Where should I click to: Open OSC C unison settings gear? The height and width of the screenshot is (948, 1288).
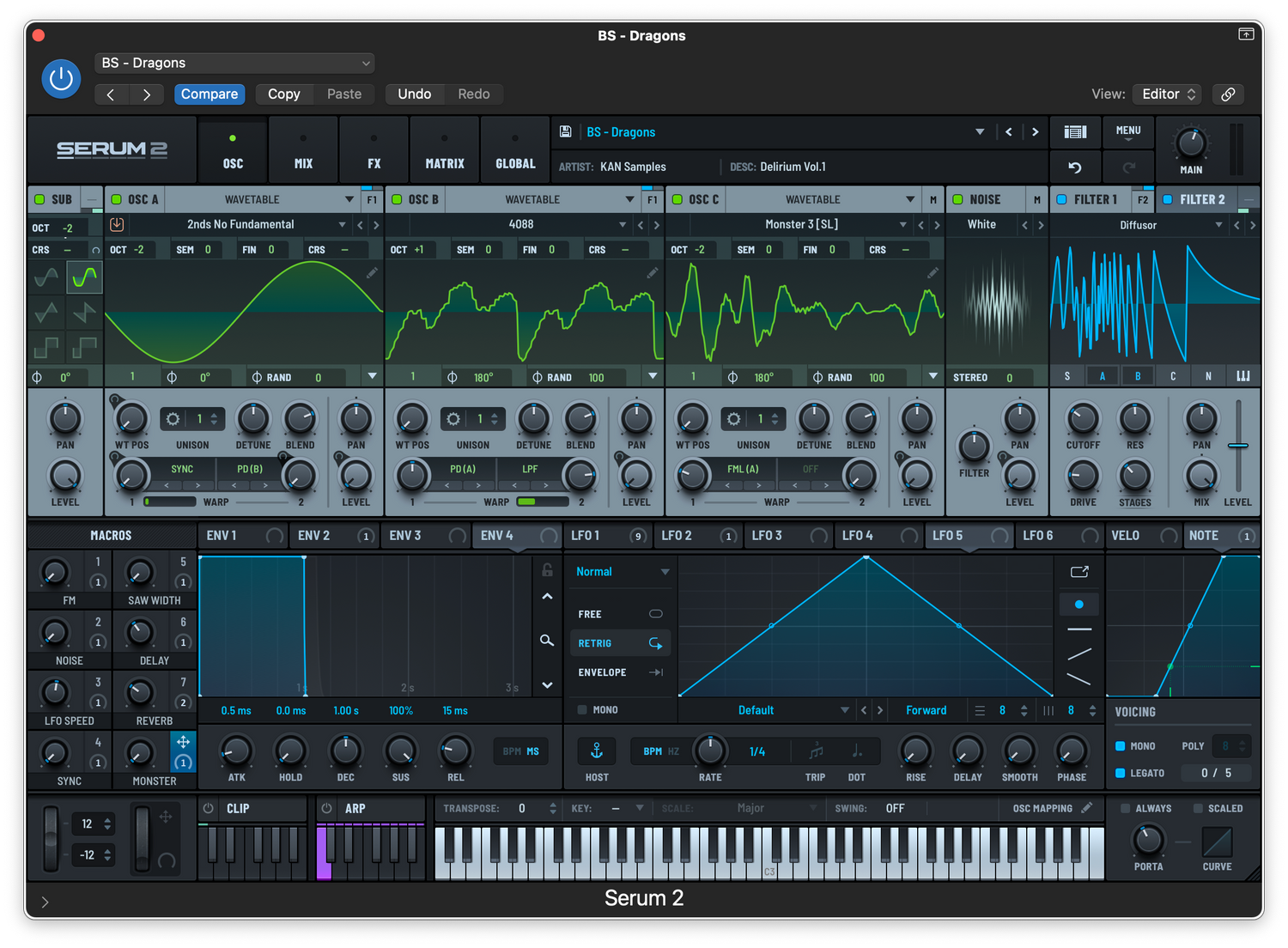[733, 419]
